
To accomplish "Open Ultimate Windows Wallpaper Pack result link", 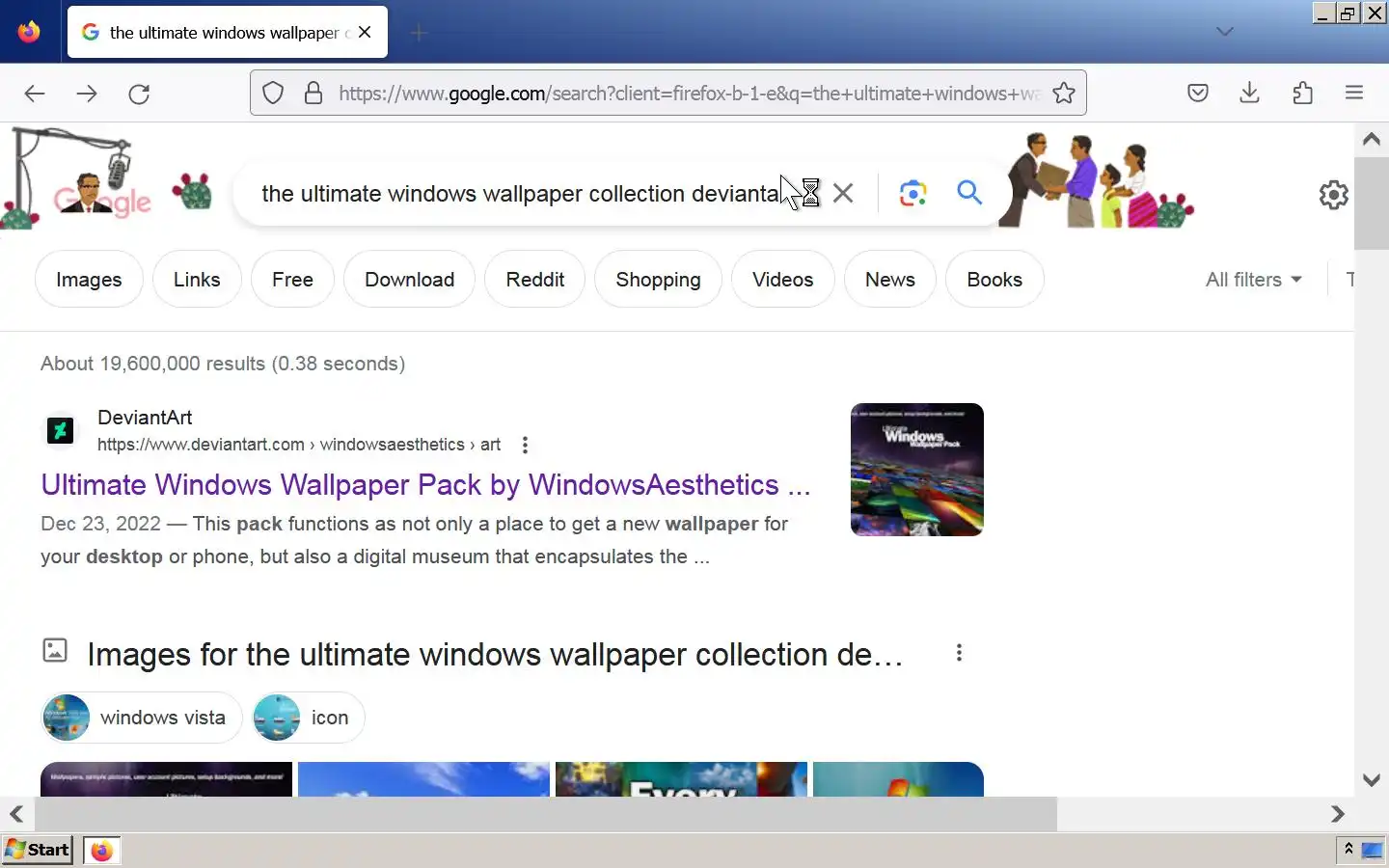I will click(x=425, y=484).
